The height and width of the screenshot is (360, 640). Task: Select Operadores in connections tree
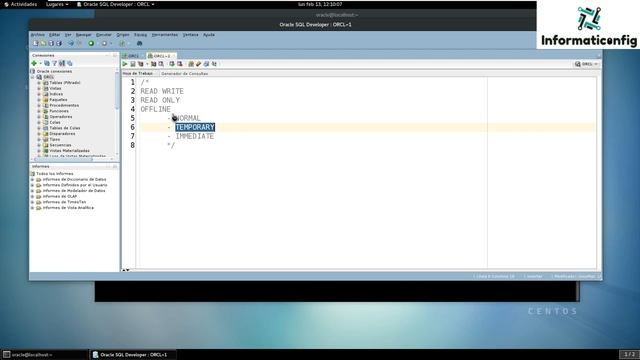coord(61,117)
